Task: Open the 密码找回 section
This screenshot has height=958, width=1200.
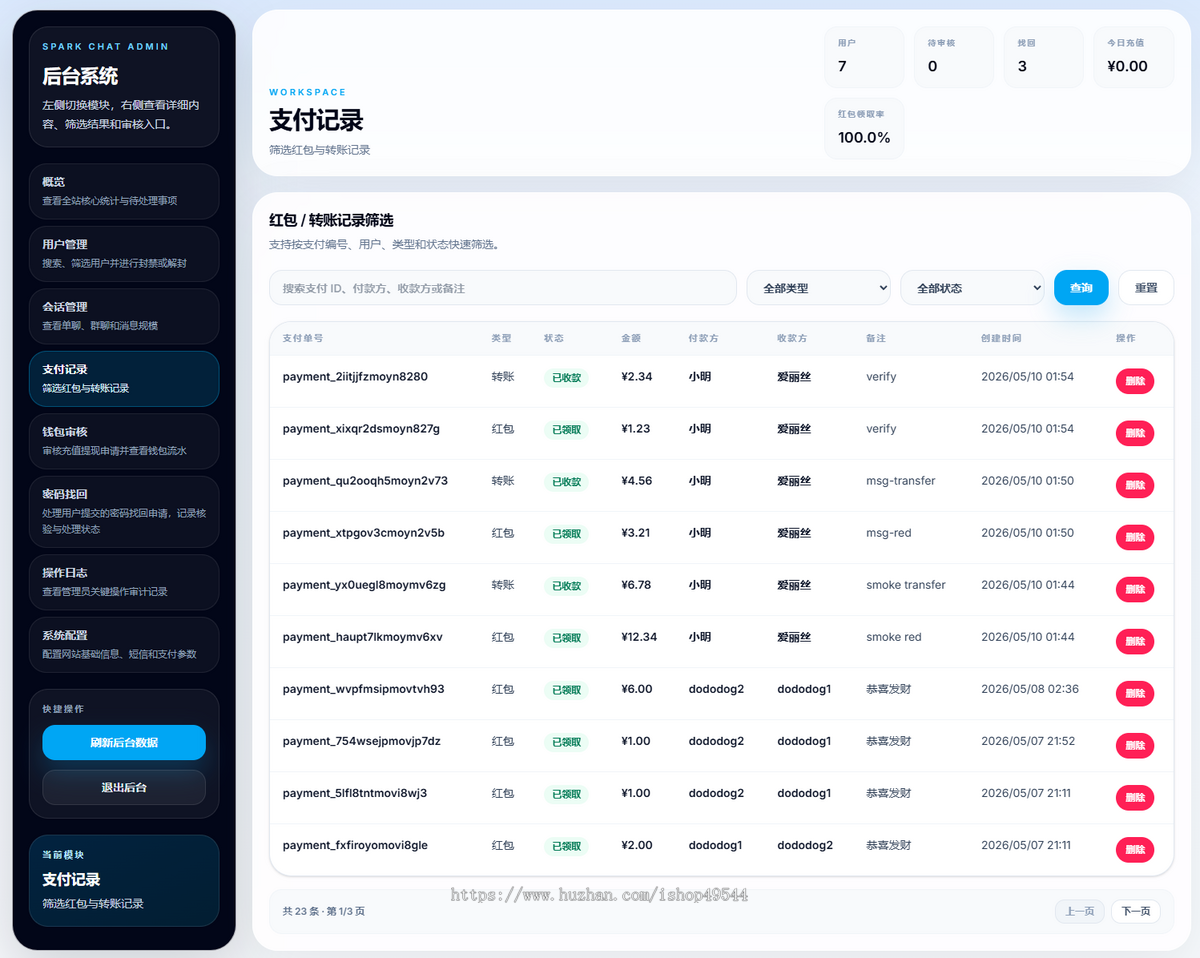Action: pos(124,511)
